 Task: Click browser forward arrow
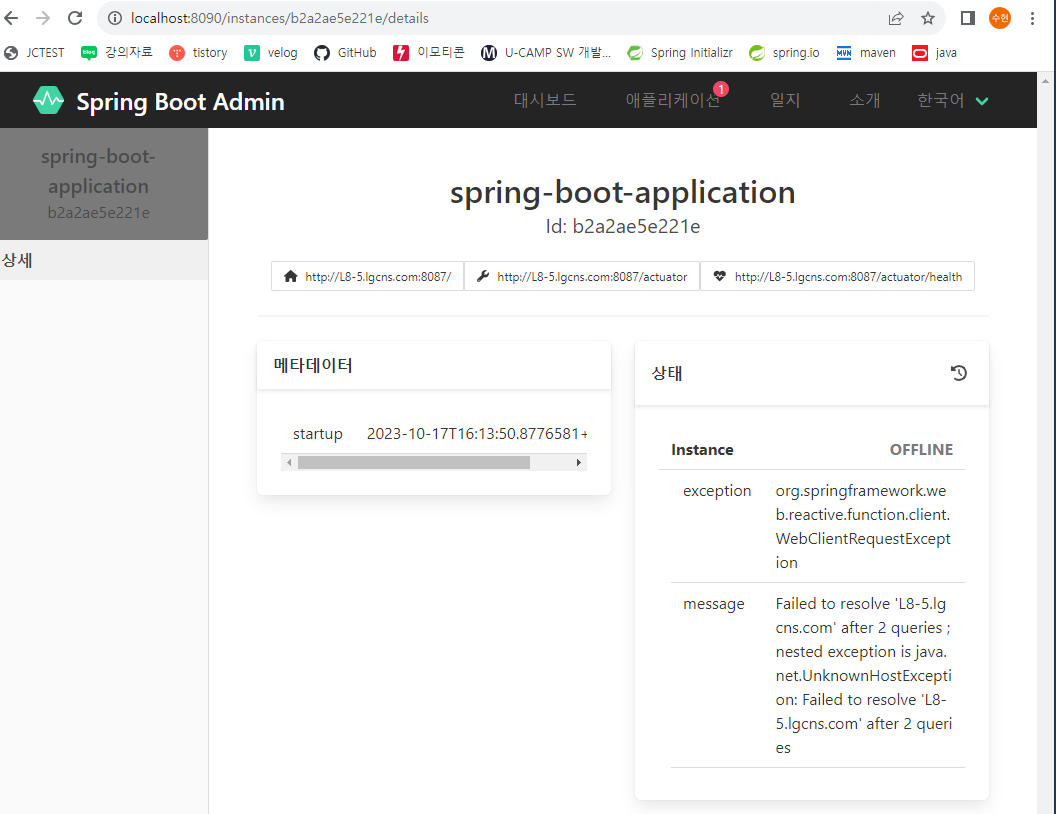pyautogui.click(x=42, y=18)
